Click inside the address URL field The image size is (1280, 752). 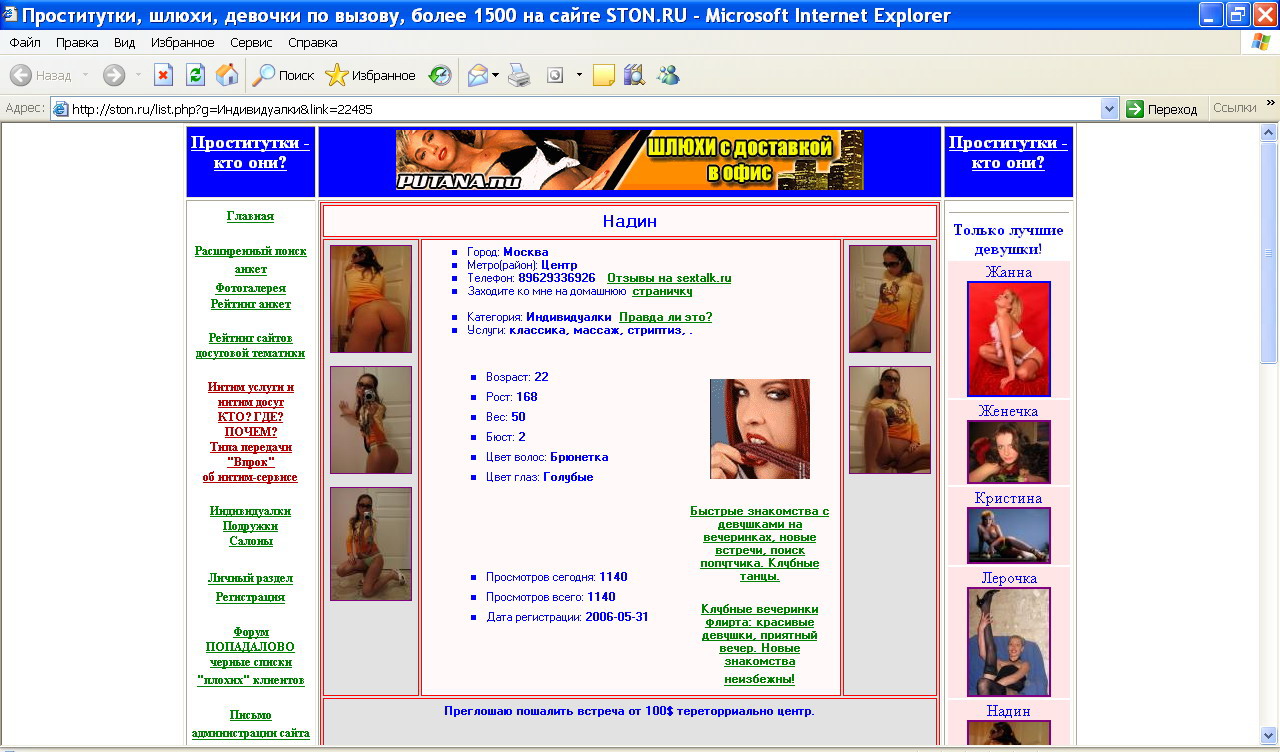click(580, 109)
